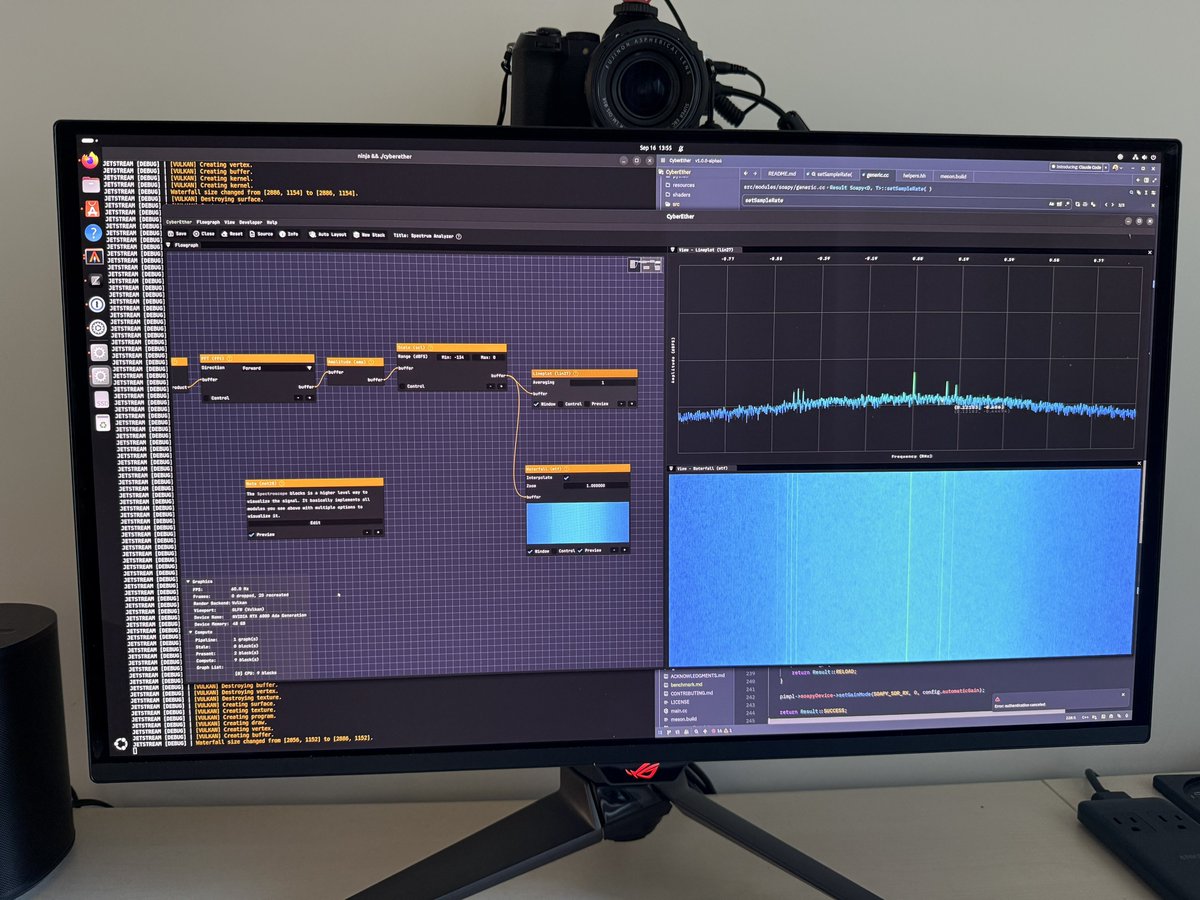Toggle Preview checkbox on the Note block

pyautogui.click(x=252, y=535)
